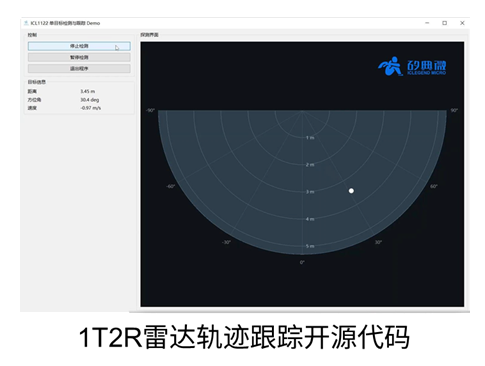Click the 30.4 deg azimuth value
This screenshot has height=366, width=485.
click(x=90, y=100)
